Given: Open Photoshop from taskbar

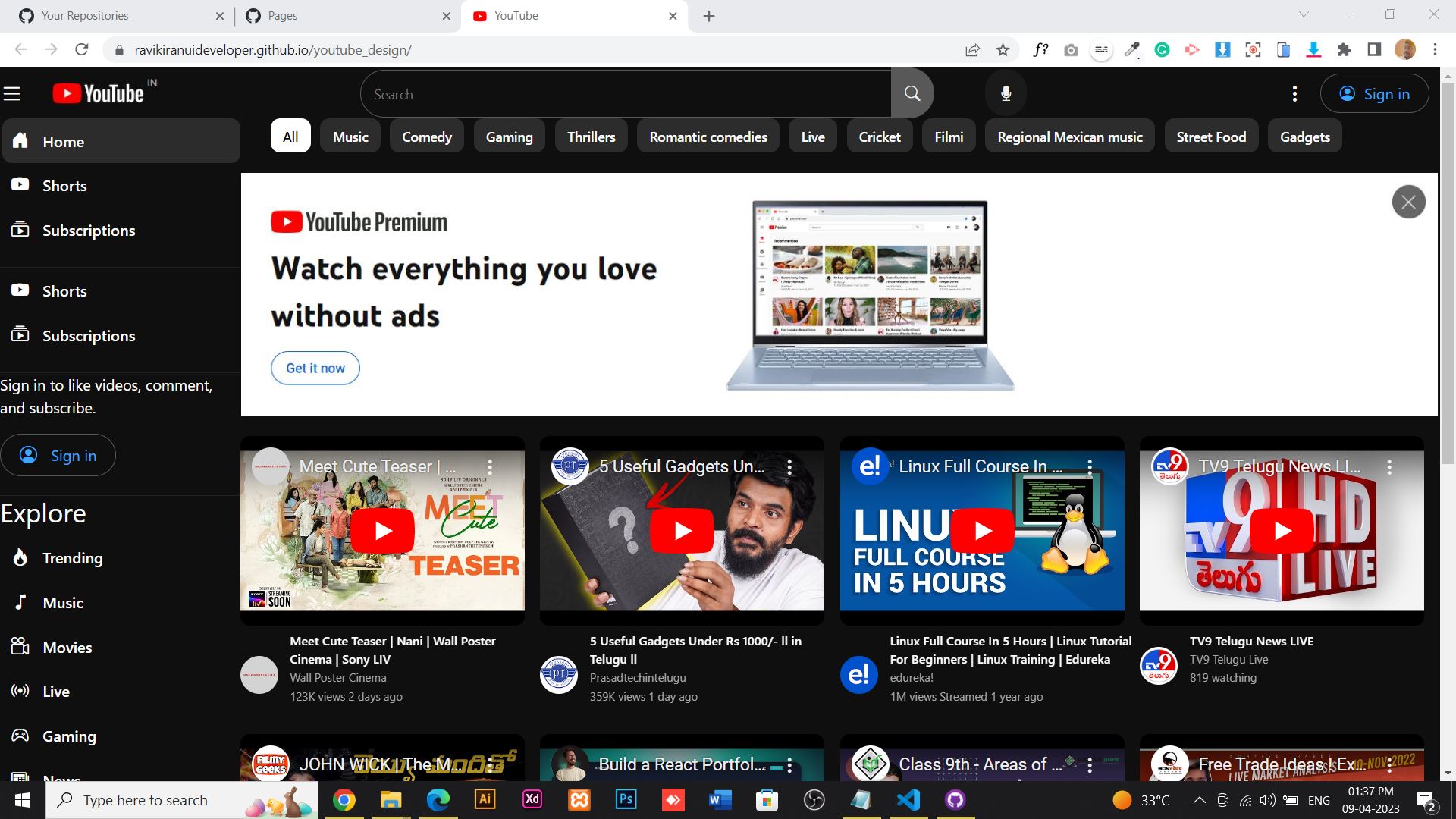Looking at the screenshot, I should coord(626,799).
